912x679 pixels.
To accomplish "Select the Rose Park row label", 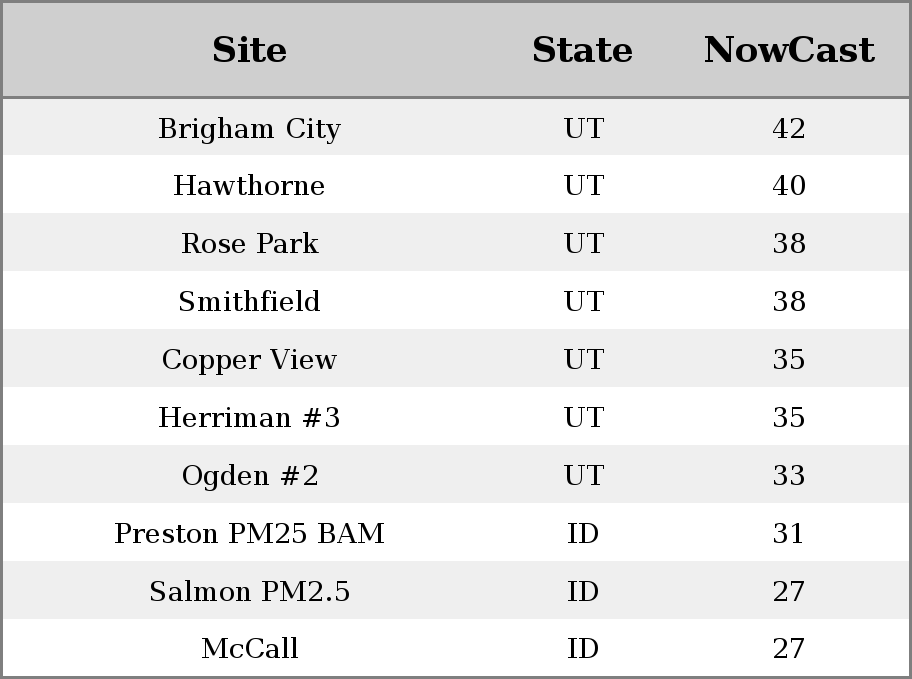I will tap(249, 244).
